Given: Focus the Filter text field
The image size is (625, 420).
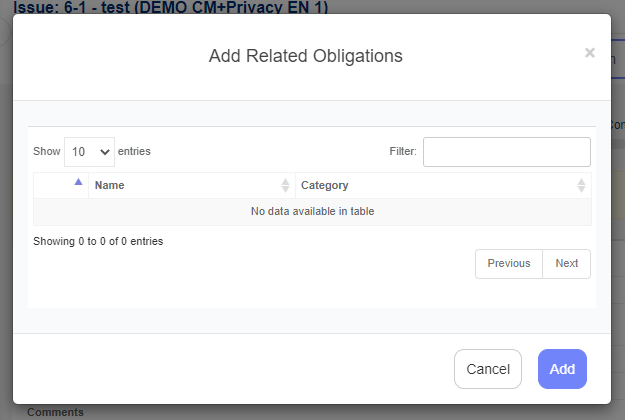Looking at the screenshot, I should [507, 152].
